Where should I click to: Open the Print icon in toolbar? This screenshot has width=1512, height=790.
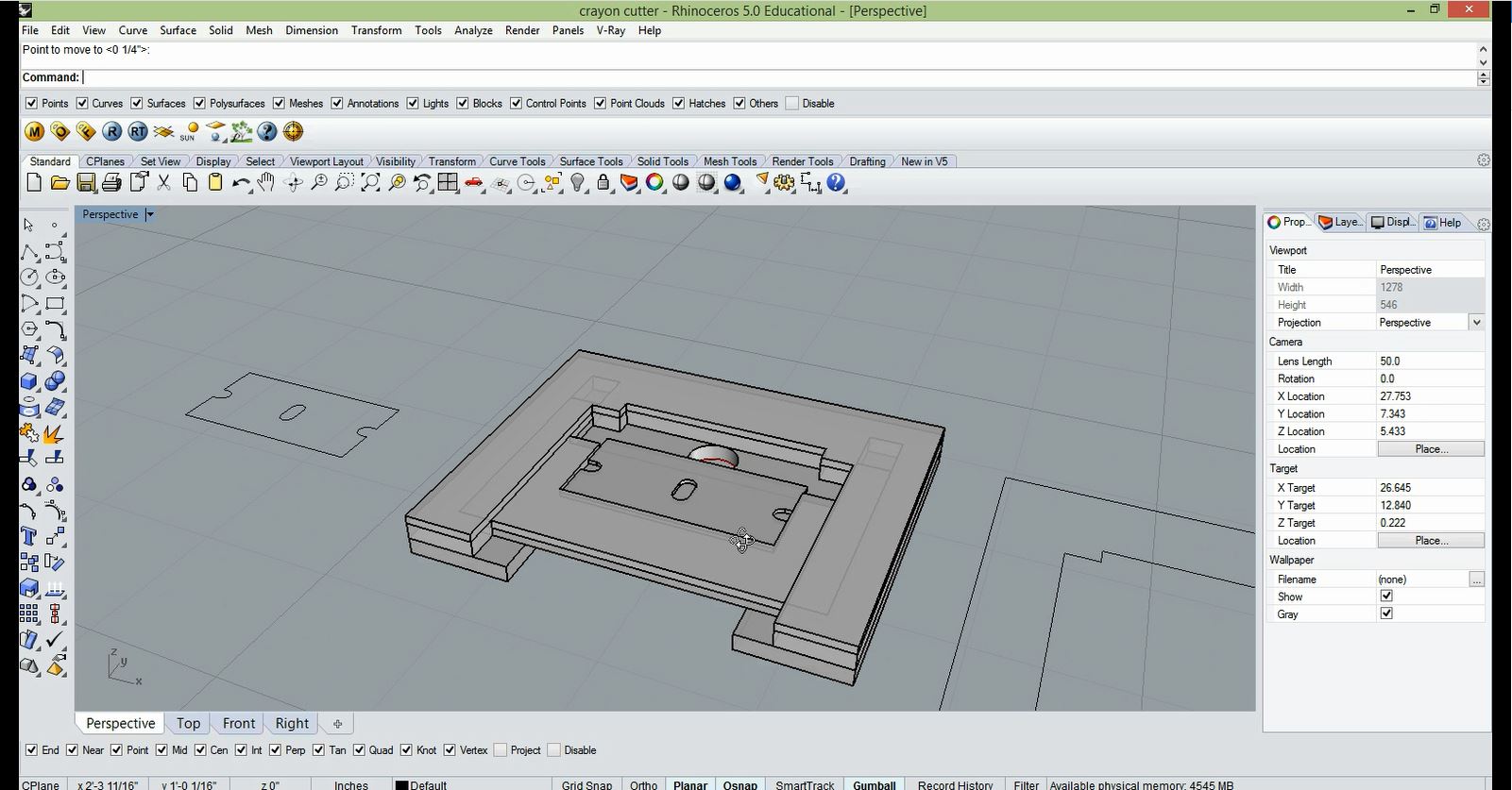111,183
